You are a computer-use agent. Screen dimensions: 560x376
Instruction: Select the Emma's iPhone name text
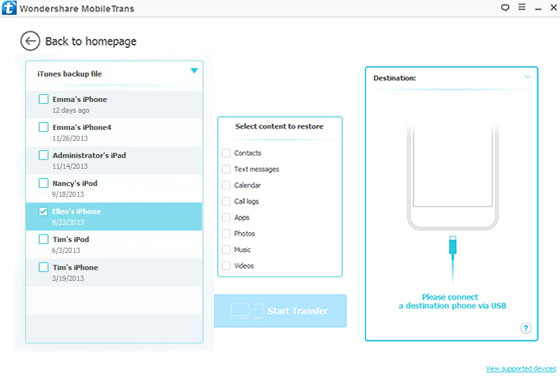click(x=80, y=99)
